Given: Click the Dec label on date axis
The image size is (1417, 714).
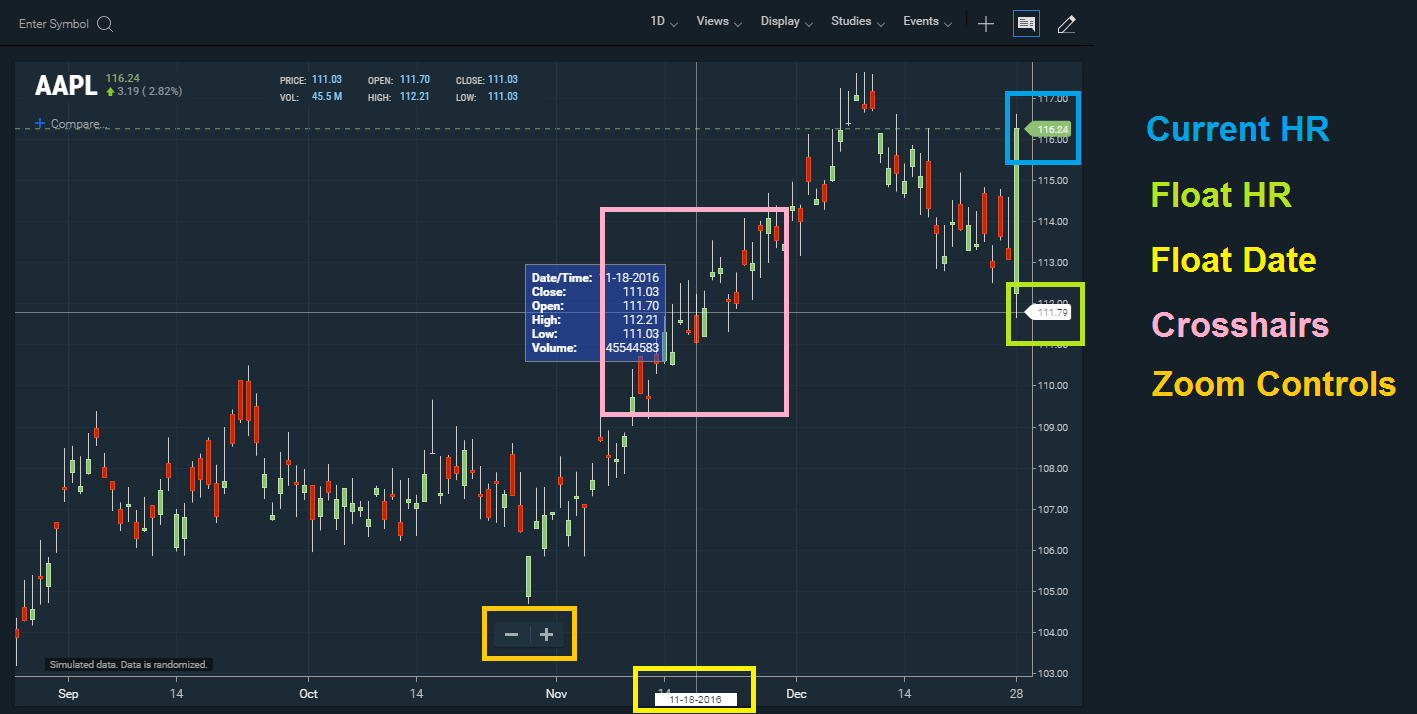Looking at the screenshot, I should 796,693.
